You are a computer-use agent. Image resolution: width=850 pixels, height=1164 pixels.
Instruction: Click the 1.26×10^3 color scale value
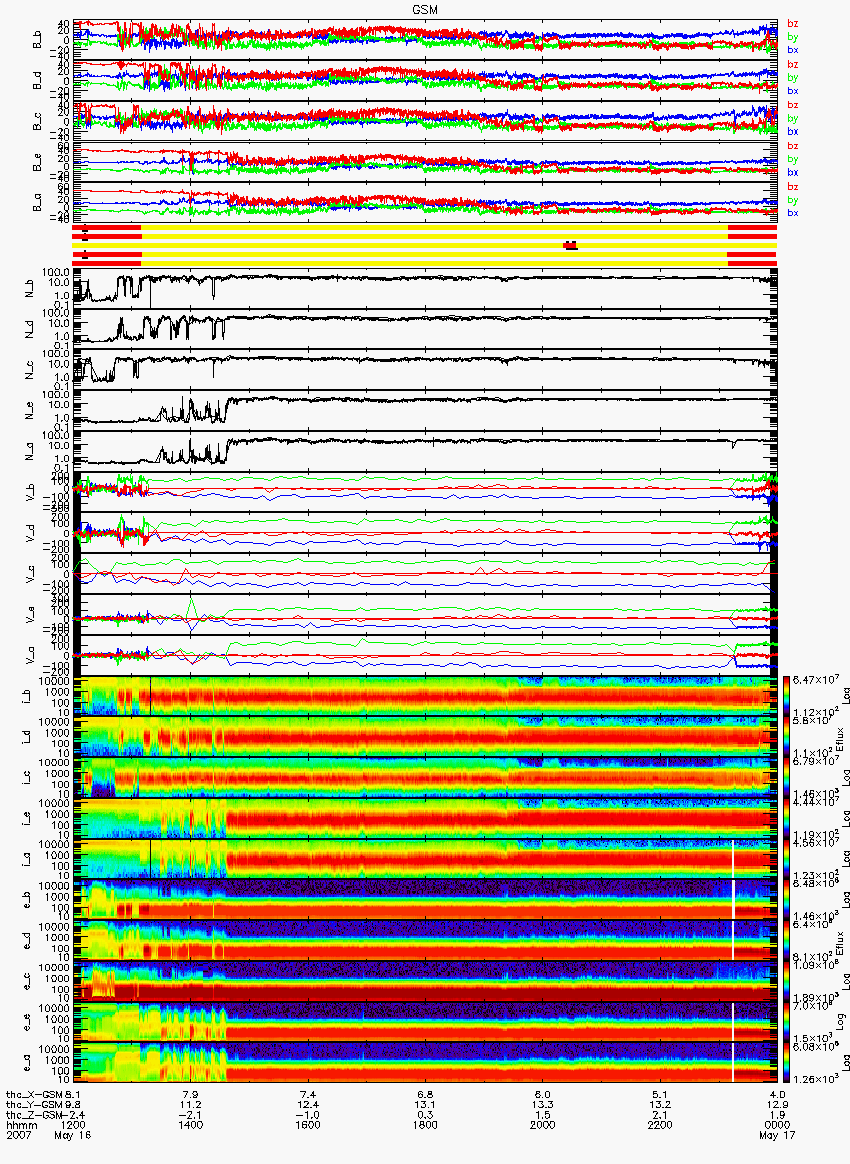[x=815, y=1080]
